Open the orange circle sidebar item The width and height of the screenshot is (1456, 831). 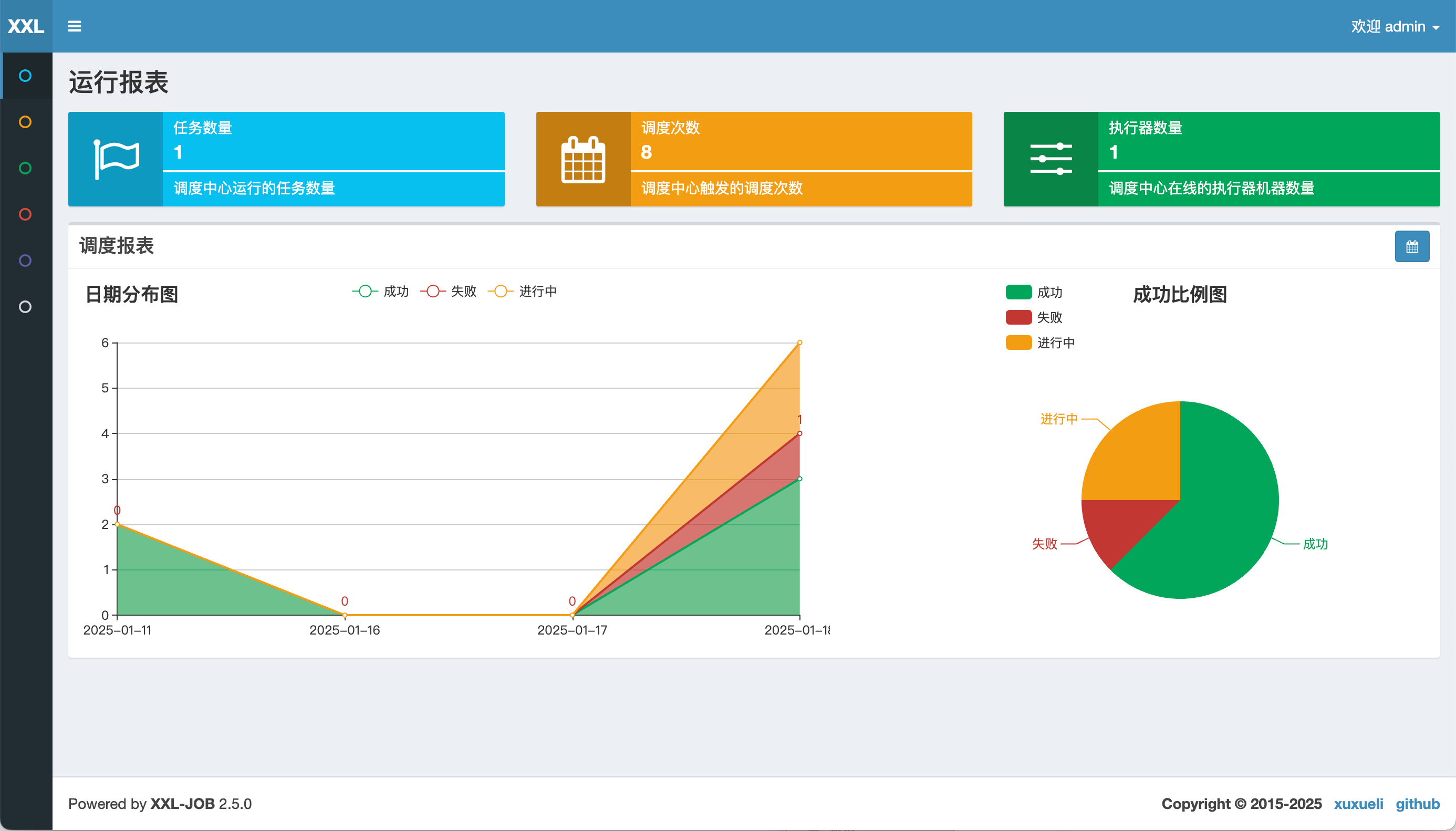pos(25,121)
